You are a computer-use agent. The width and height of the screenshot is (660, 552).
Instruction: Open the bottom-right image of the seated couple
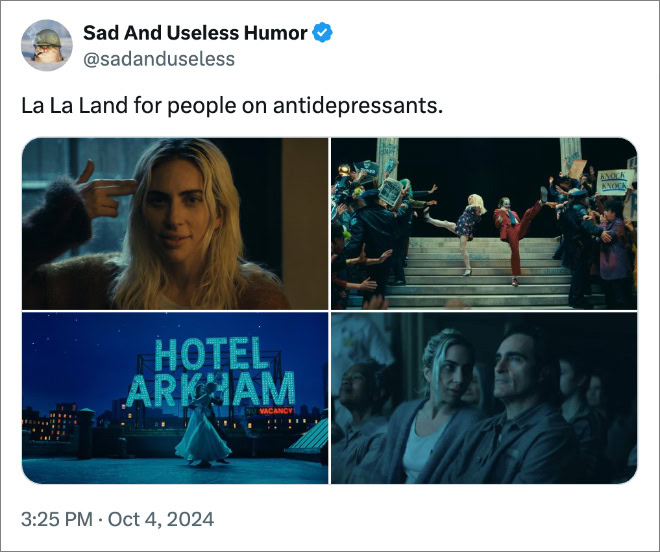(484, 398)
